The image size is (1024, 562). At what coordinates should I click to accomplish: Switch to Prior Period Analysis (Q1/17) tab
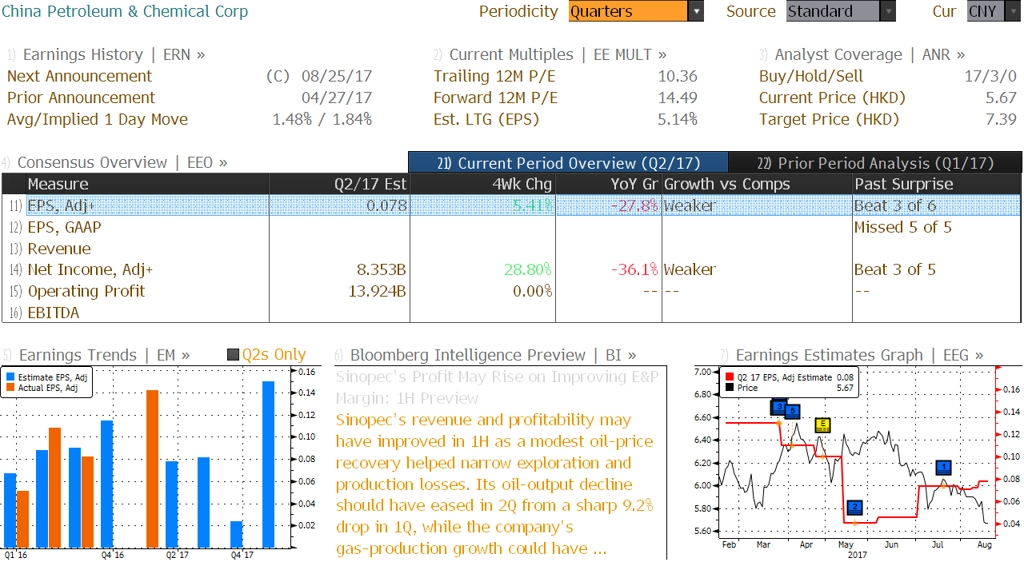(874, 163)
